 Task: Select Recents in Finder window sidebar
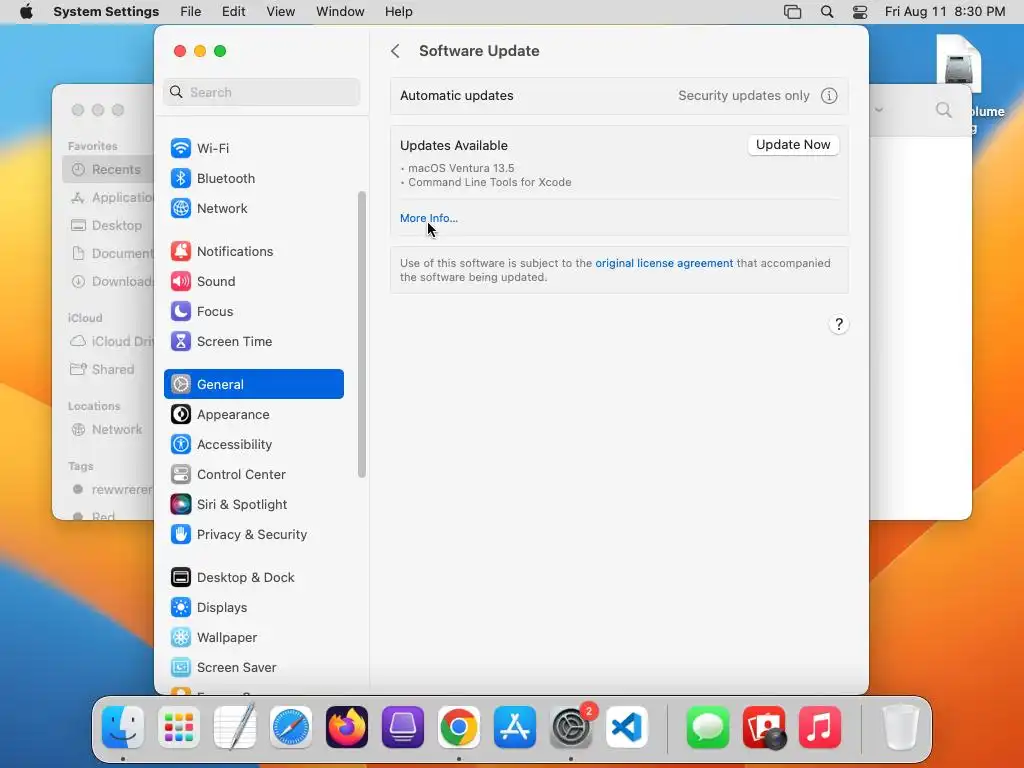pyautogui.click(x=108, y=170)
